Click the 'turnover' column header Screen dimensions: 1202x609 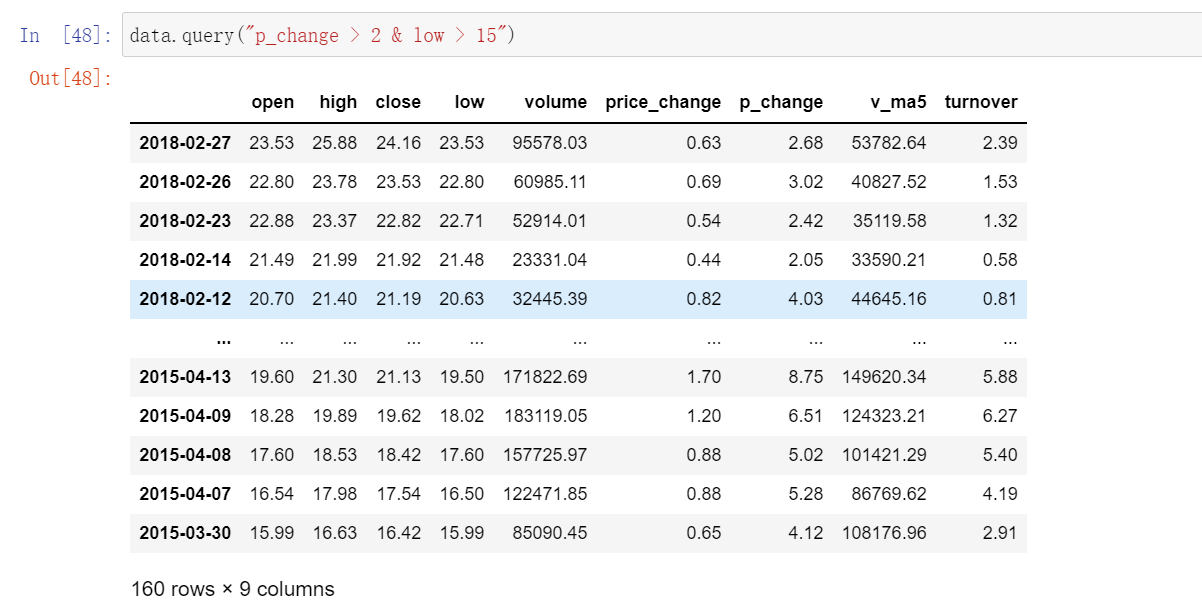[x=981, y=102]
